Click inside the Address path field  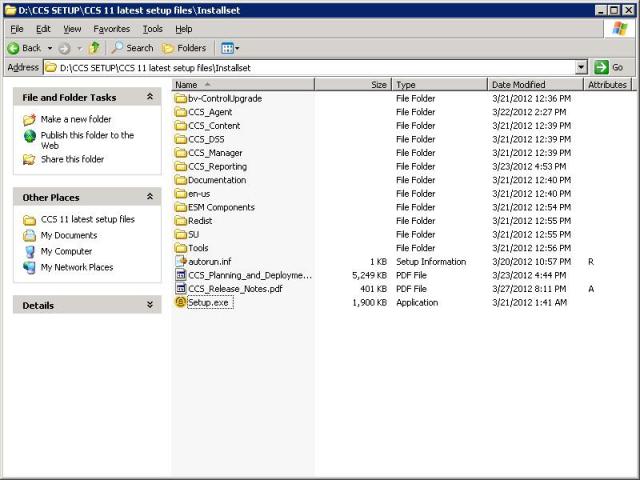pos(309,67)
